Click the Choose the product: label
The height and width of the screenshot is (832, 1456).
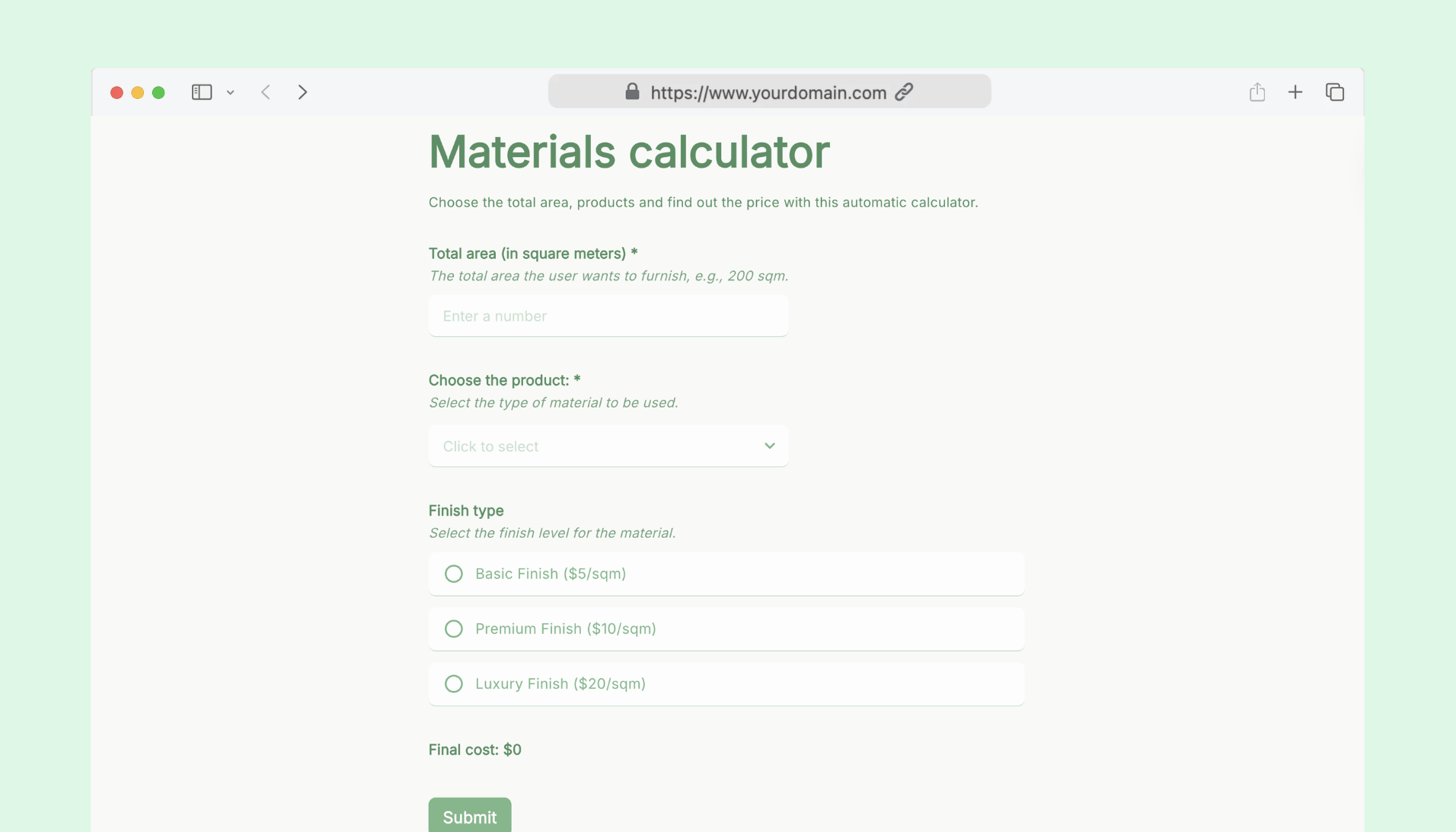tap(505, 380)
